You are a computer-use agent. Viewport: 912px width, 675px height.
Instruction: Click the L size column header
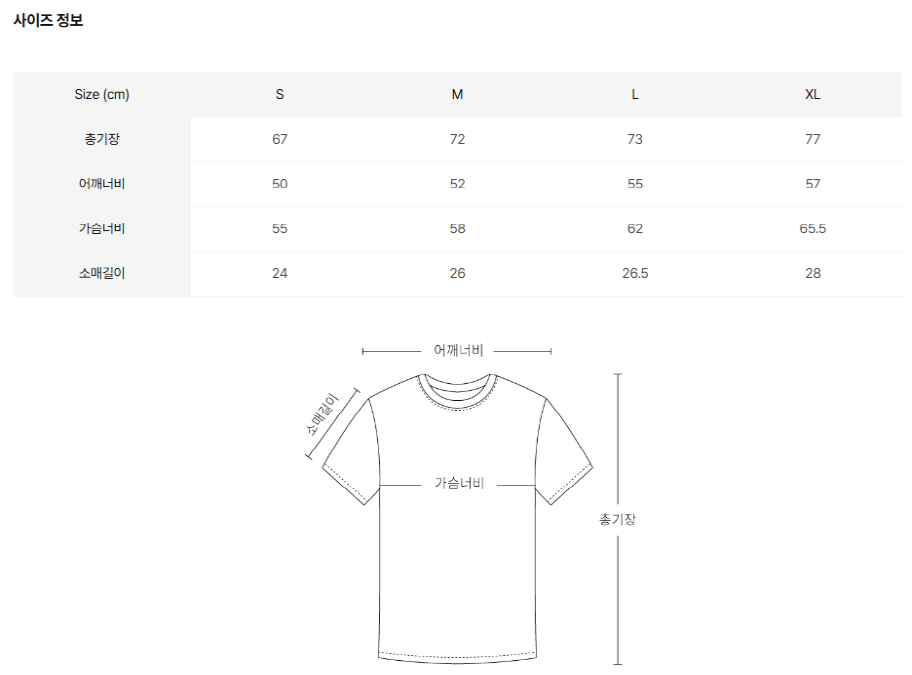point(635,94)
